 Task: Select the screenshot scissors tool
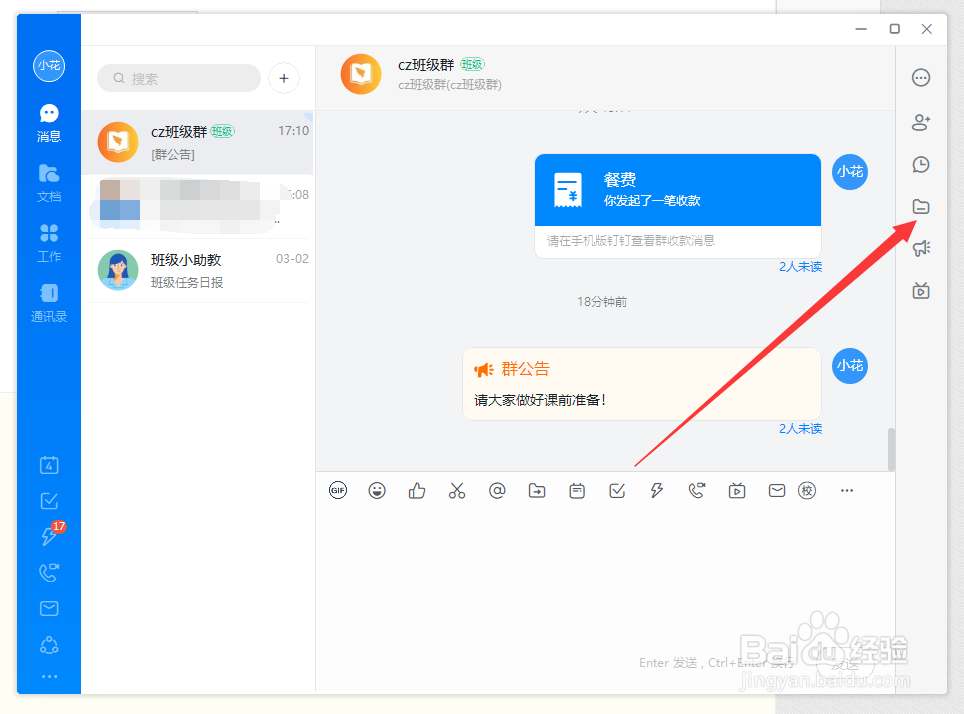(x=457, y=490)
